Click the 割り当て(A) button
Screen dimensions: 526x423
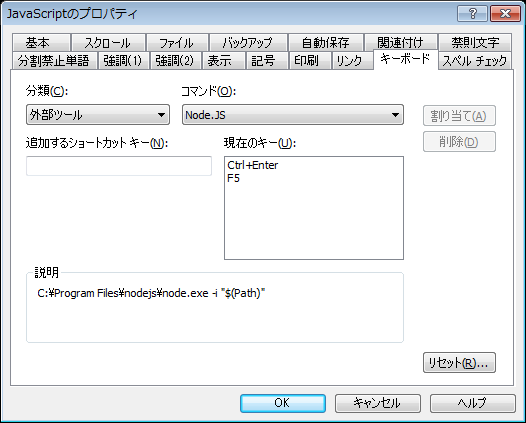[459, 116]
